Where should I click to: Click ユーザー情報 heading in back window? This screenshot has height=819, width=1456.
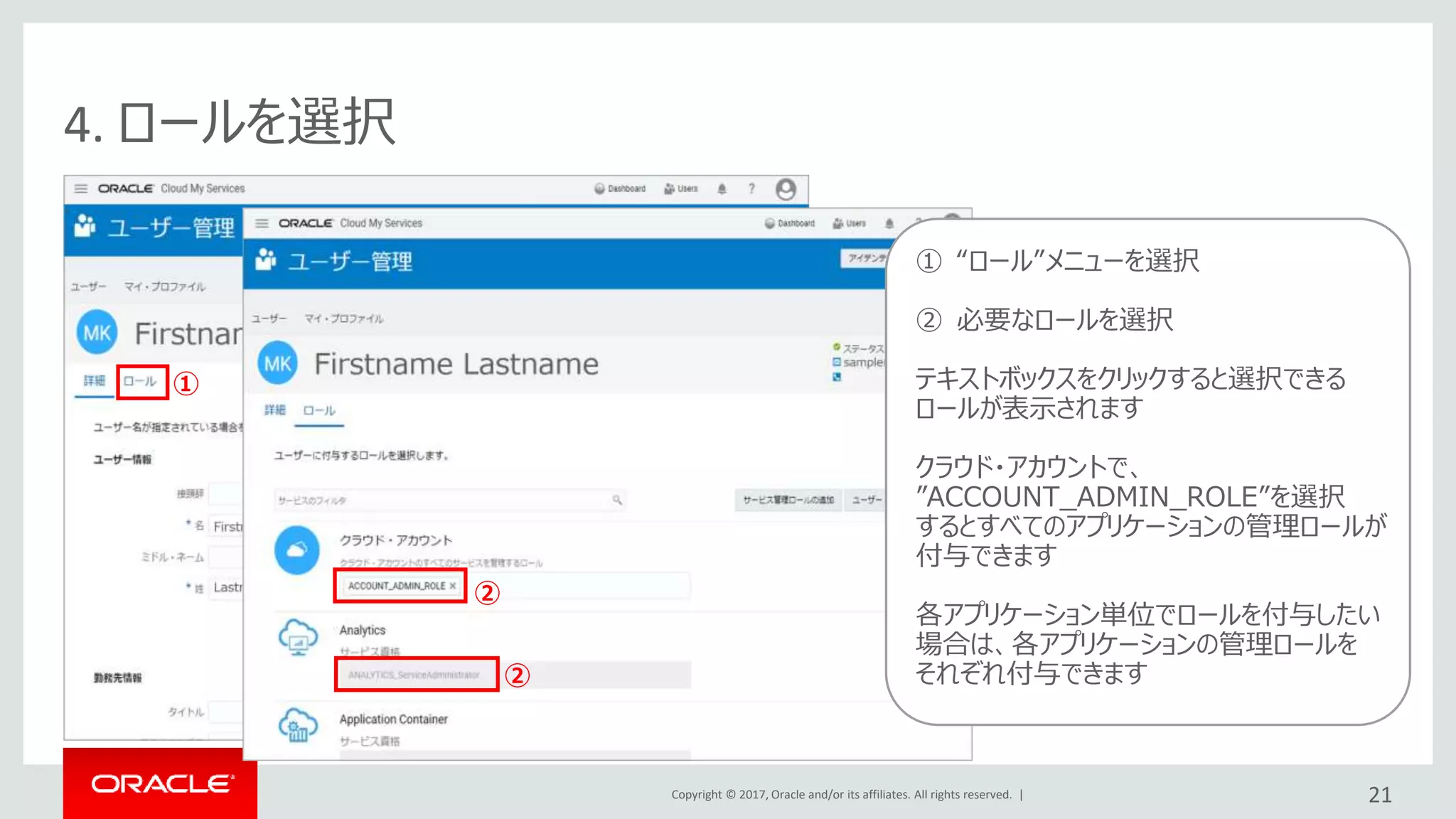pyautogui.click(x=122, y=459)
